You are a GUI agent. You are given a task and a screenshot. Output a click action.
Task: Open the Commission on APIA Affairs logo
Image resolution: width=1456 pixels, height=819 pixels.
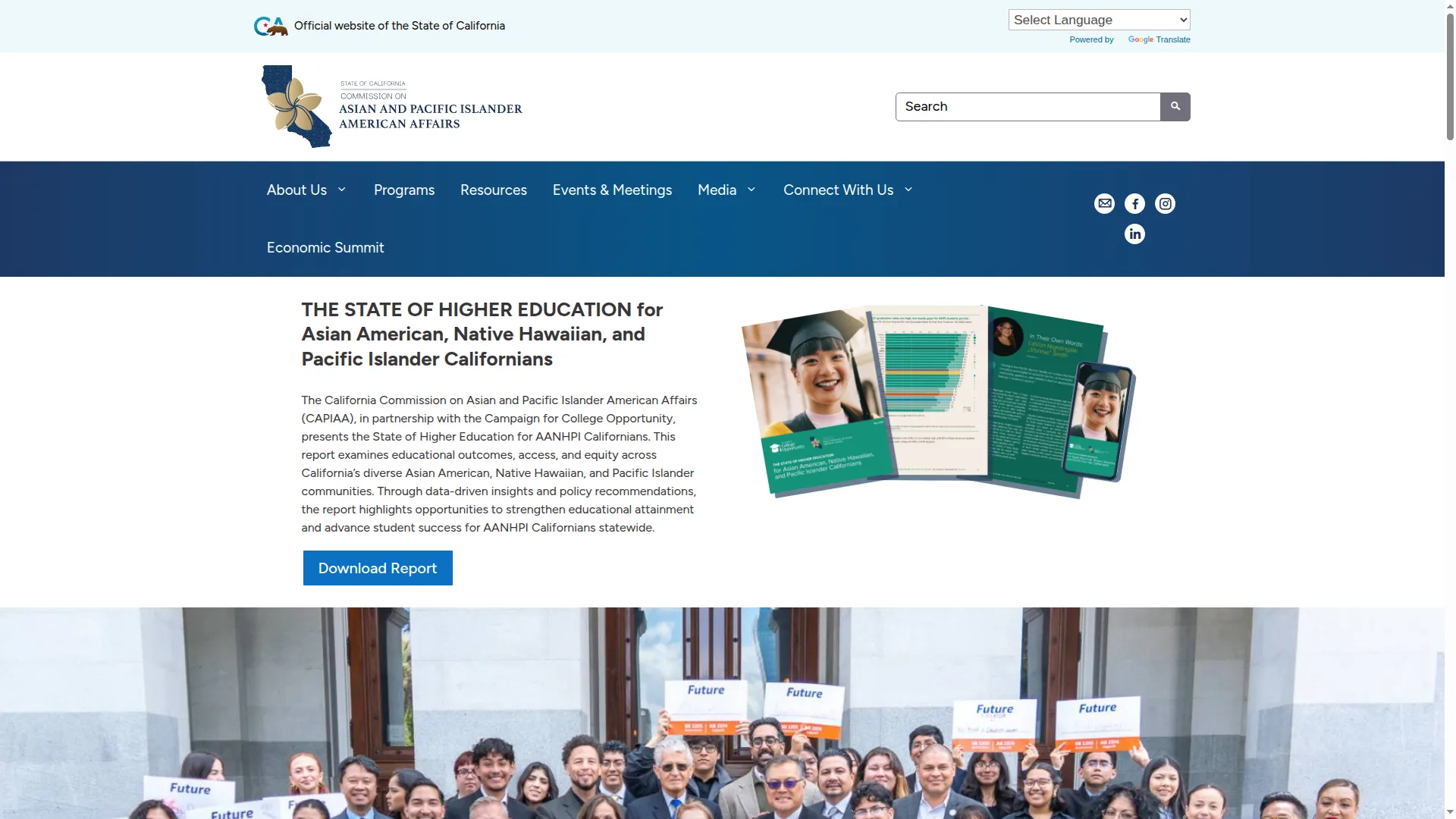[392, 106]
